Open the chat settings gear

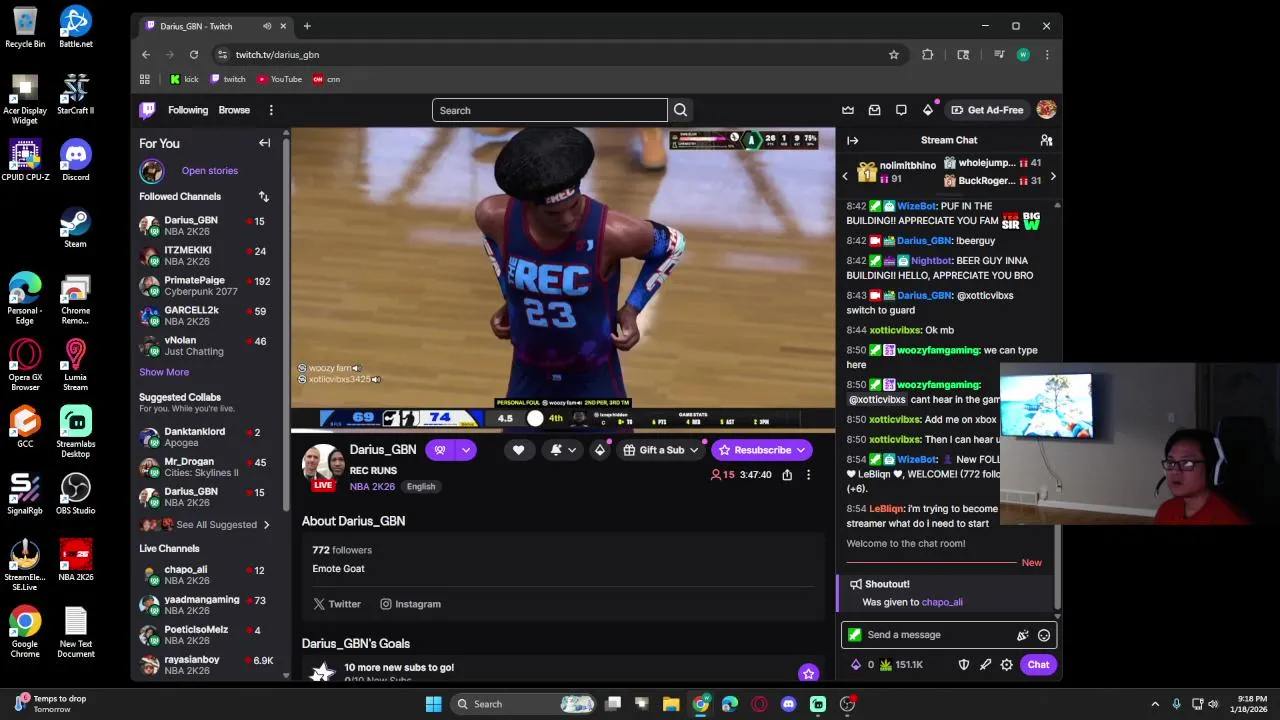pos(1007,665)
